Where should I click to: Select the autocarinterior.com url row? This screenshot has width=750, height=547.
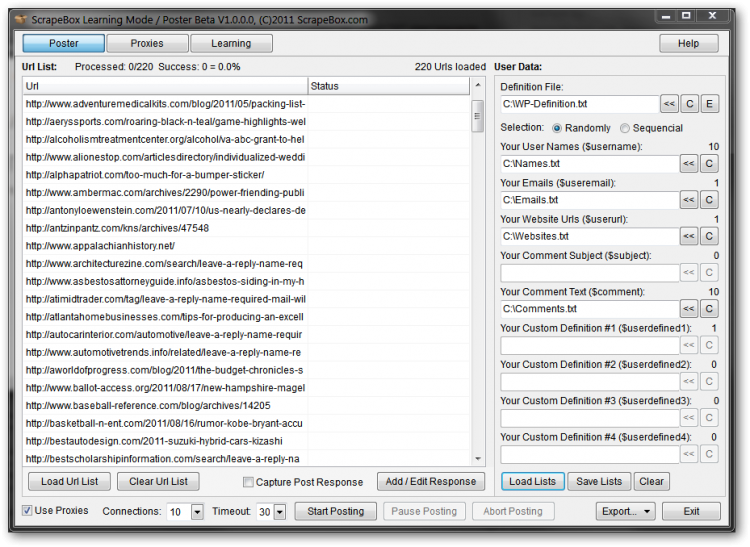[x=246, y=334]
